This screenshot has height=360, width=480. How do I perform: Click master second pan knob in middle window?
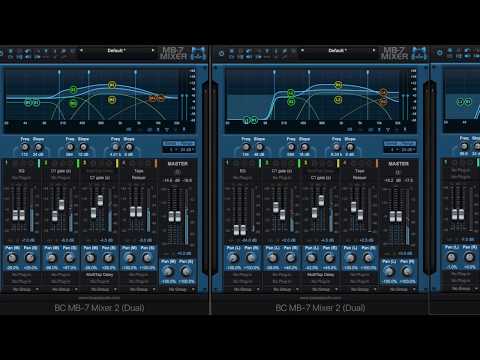tap(407, 271)
